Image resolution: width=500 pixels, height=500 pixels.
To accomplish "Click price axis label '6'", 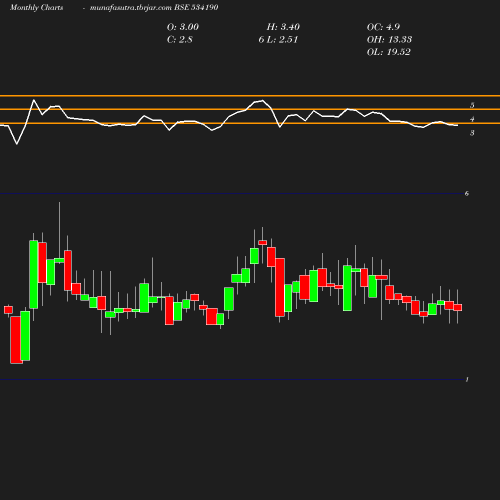I will tap(467, 194).
